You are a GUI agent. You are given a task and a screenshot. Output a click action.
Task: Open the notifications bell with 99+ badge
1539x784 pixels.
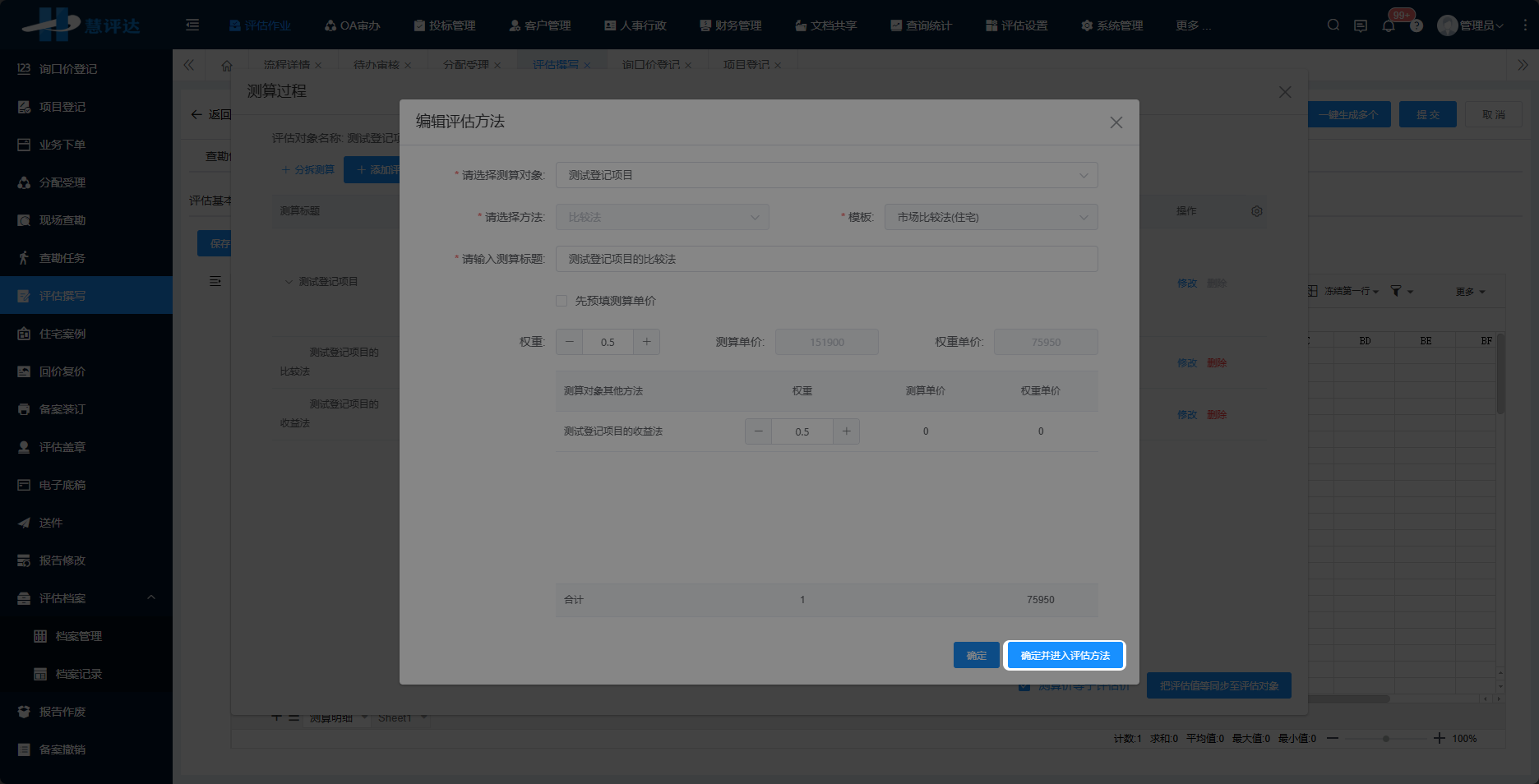point(1389,25)
